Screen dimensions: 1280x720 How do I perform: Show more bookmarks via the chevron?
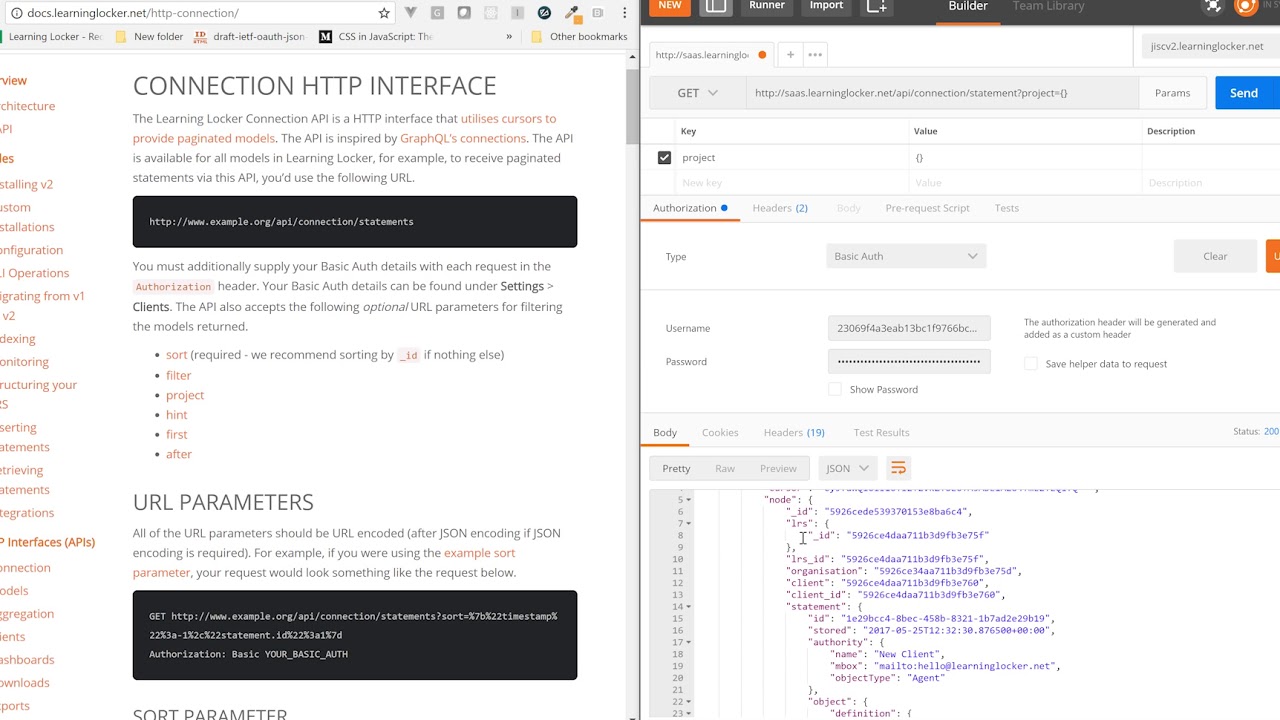509,37
